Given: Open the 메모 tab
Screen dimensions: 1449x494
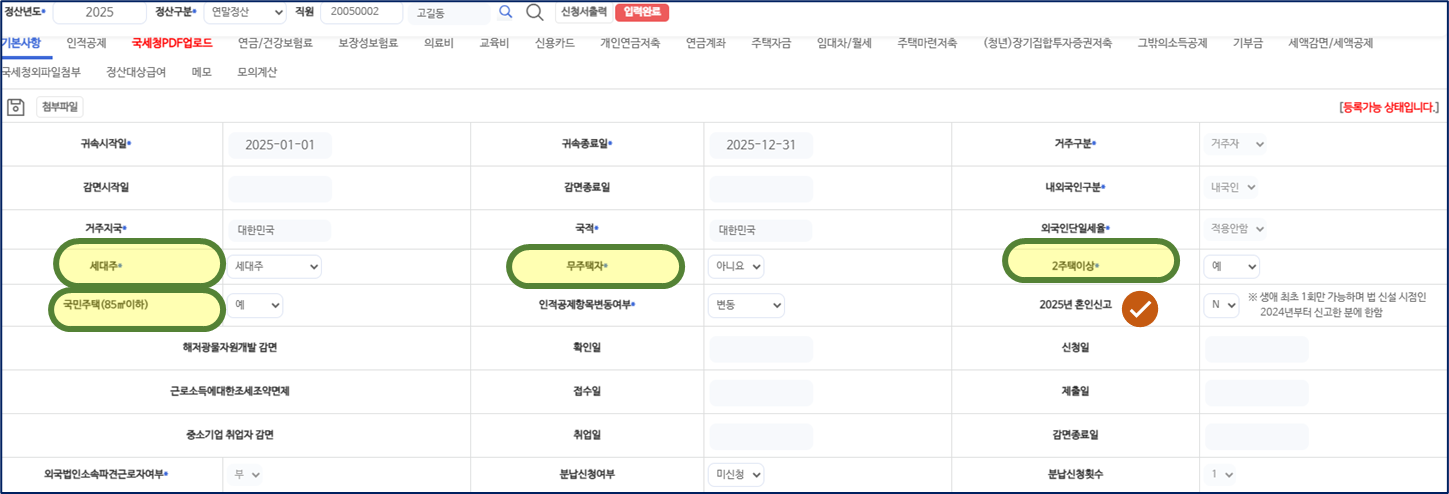Looking at the screenshot, I should (201, 72).
